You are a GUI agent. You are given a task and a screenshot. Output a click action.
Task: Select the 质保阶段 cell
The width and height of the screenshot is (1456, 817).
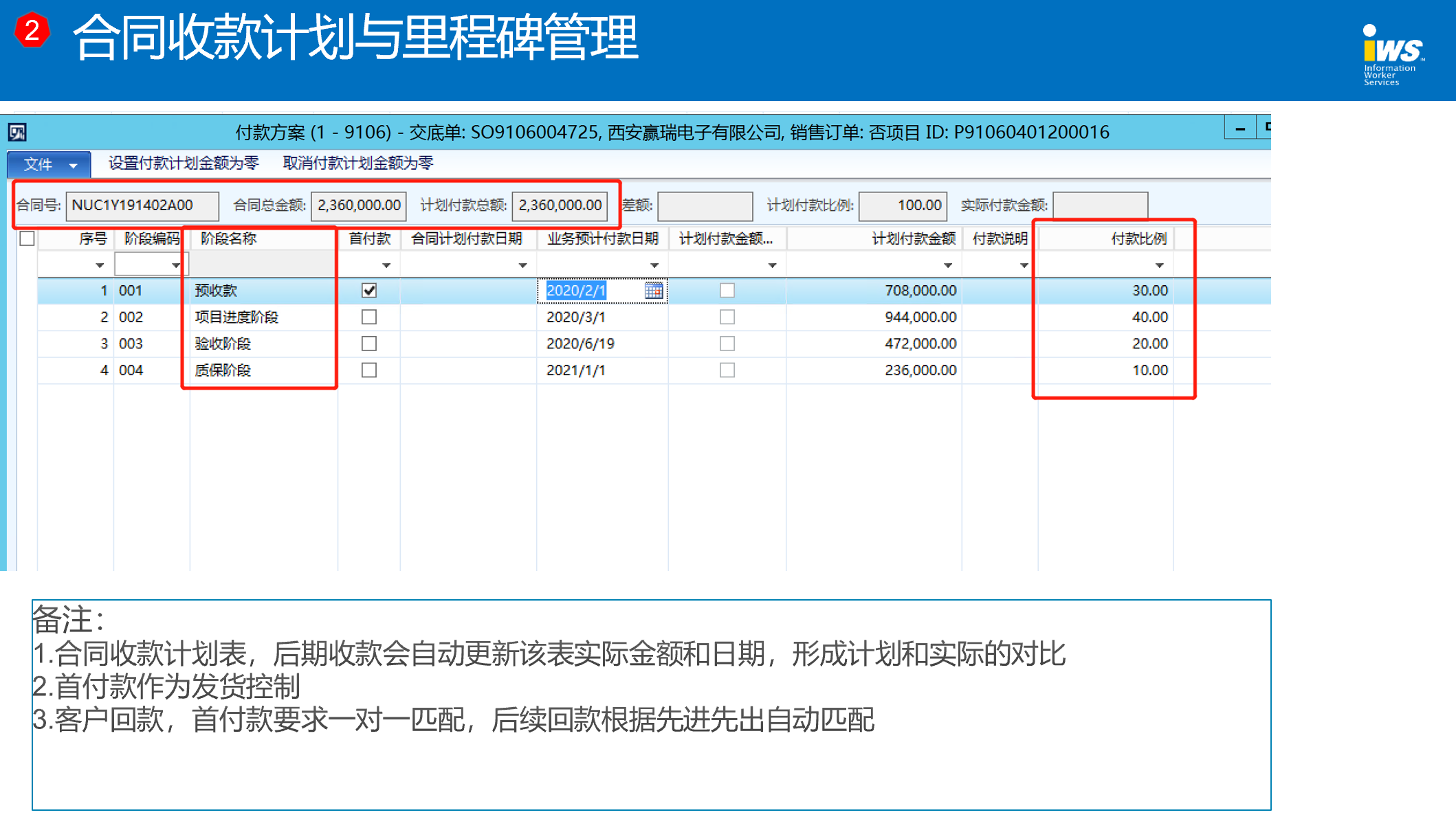[x=263, y=370]
